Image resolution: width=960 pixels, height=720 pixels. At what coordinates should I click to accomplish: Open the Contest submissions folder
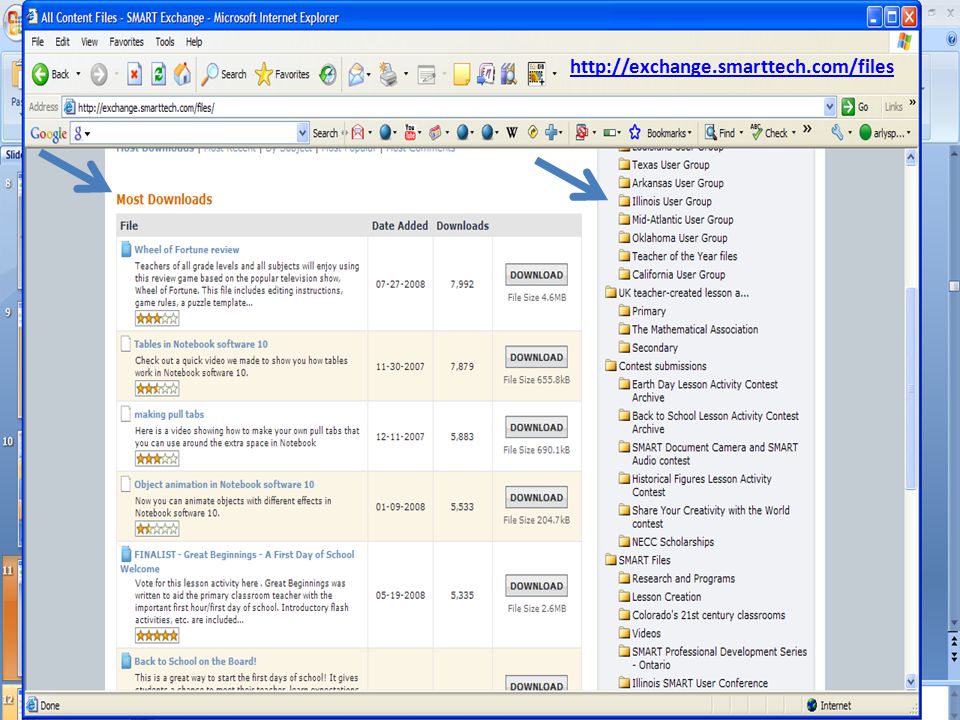[x=655, y=366]
